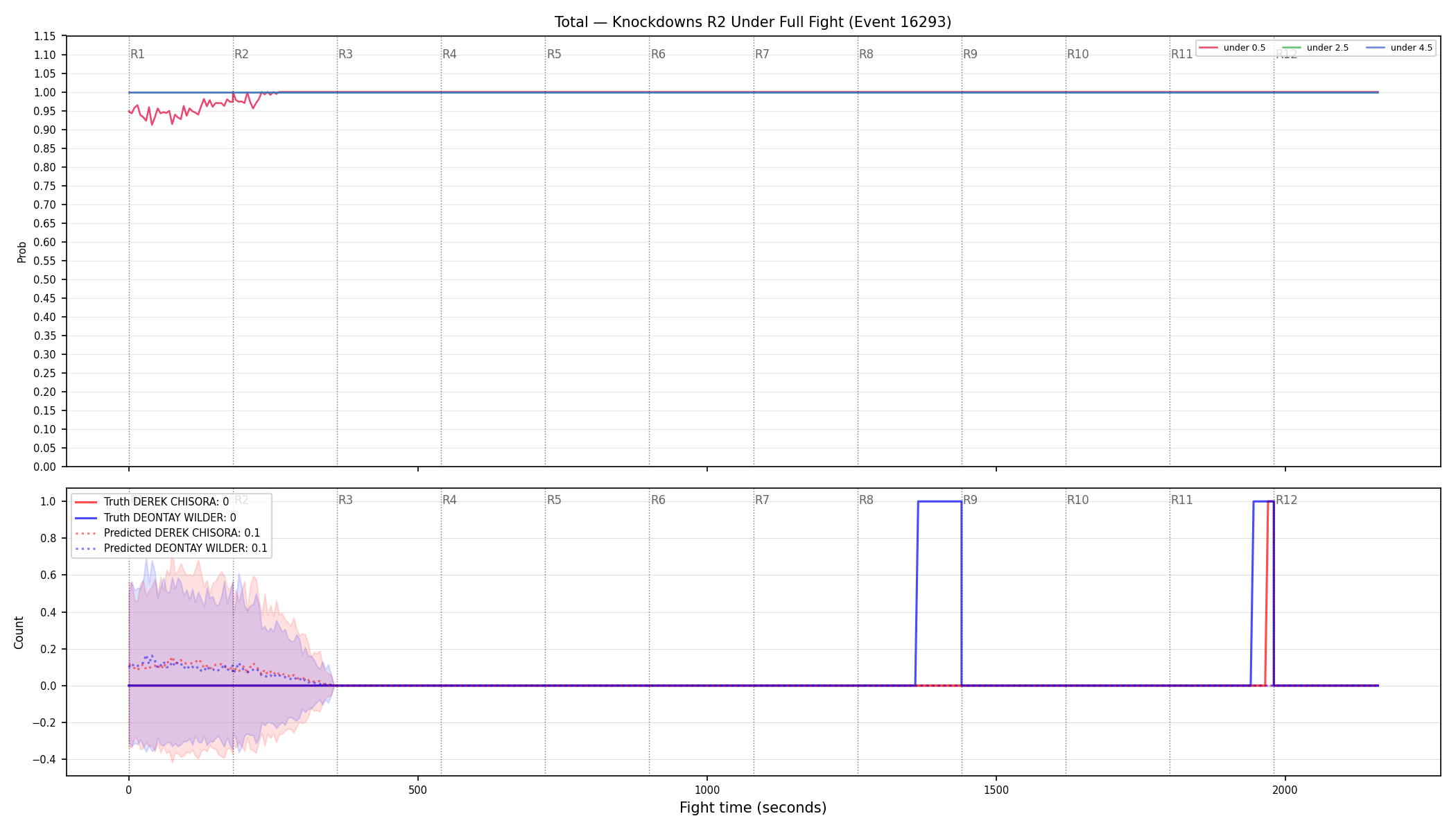Screen dimensions: 1456x832
Task: Click the R7 round label in the Count chart
Action: point(762,500)
